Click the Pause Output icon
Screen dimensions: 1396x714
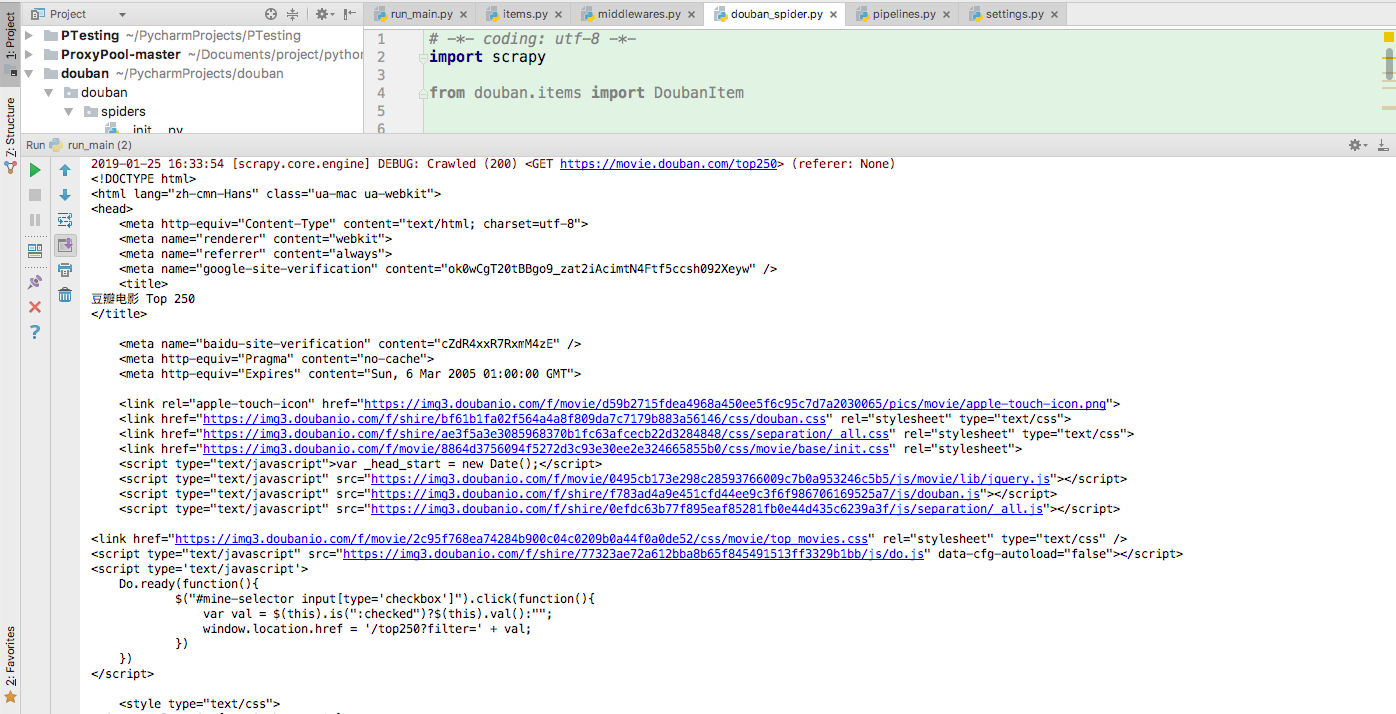tap(35, 220)
